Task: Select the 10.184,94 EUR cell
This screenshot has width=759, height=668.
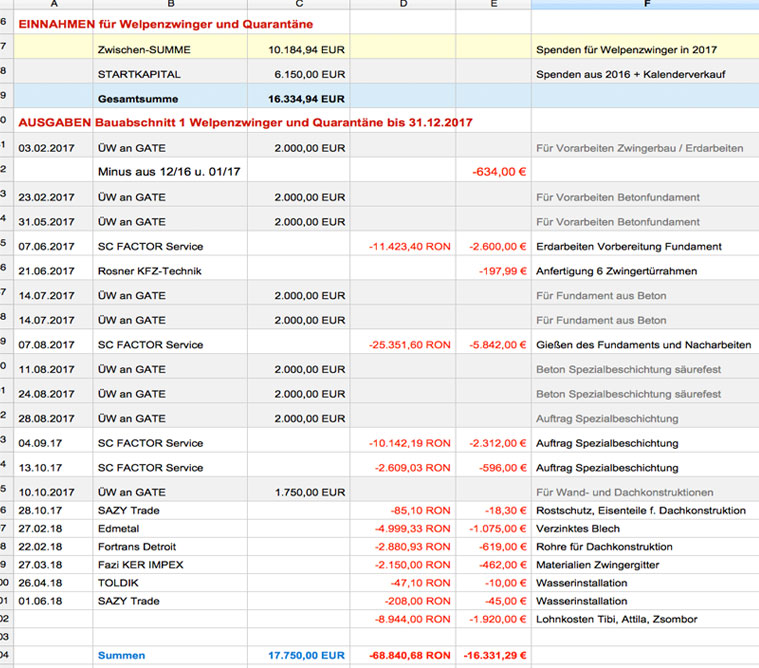Action: coord(299,47)
